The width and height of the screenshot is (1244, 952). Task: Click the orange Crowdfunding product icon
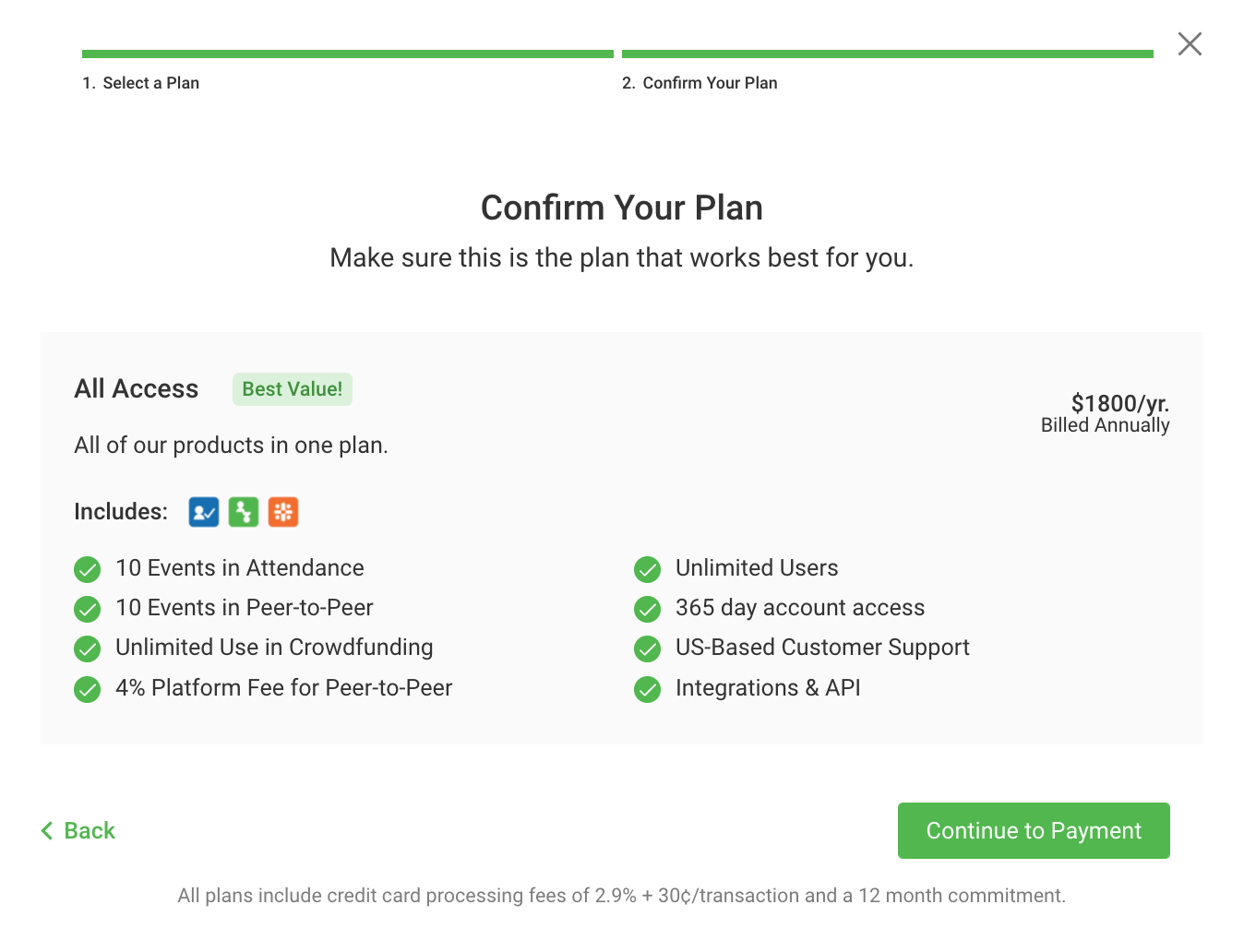click(x=283, y=512)
